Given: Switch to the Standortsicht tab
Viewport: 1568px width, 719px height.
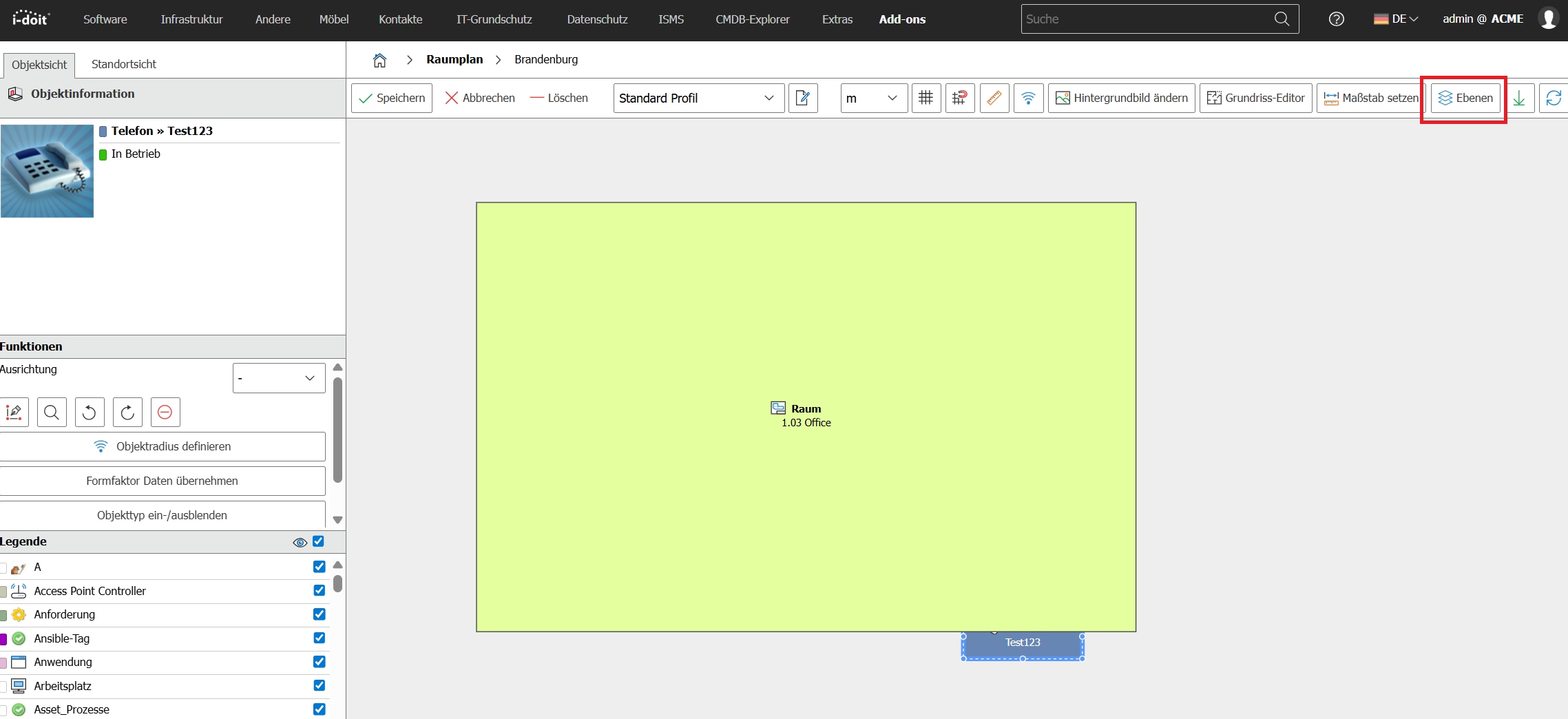Looking at the screenshot, I should [124, 64].
